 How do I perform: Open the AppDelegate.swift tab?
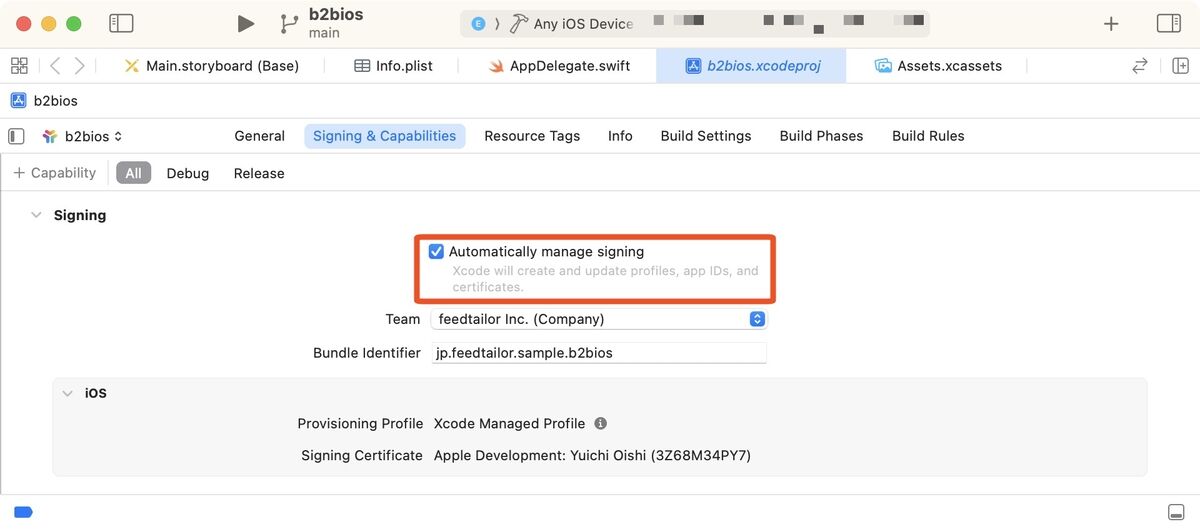click(x=559, y=66)
